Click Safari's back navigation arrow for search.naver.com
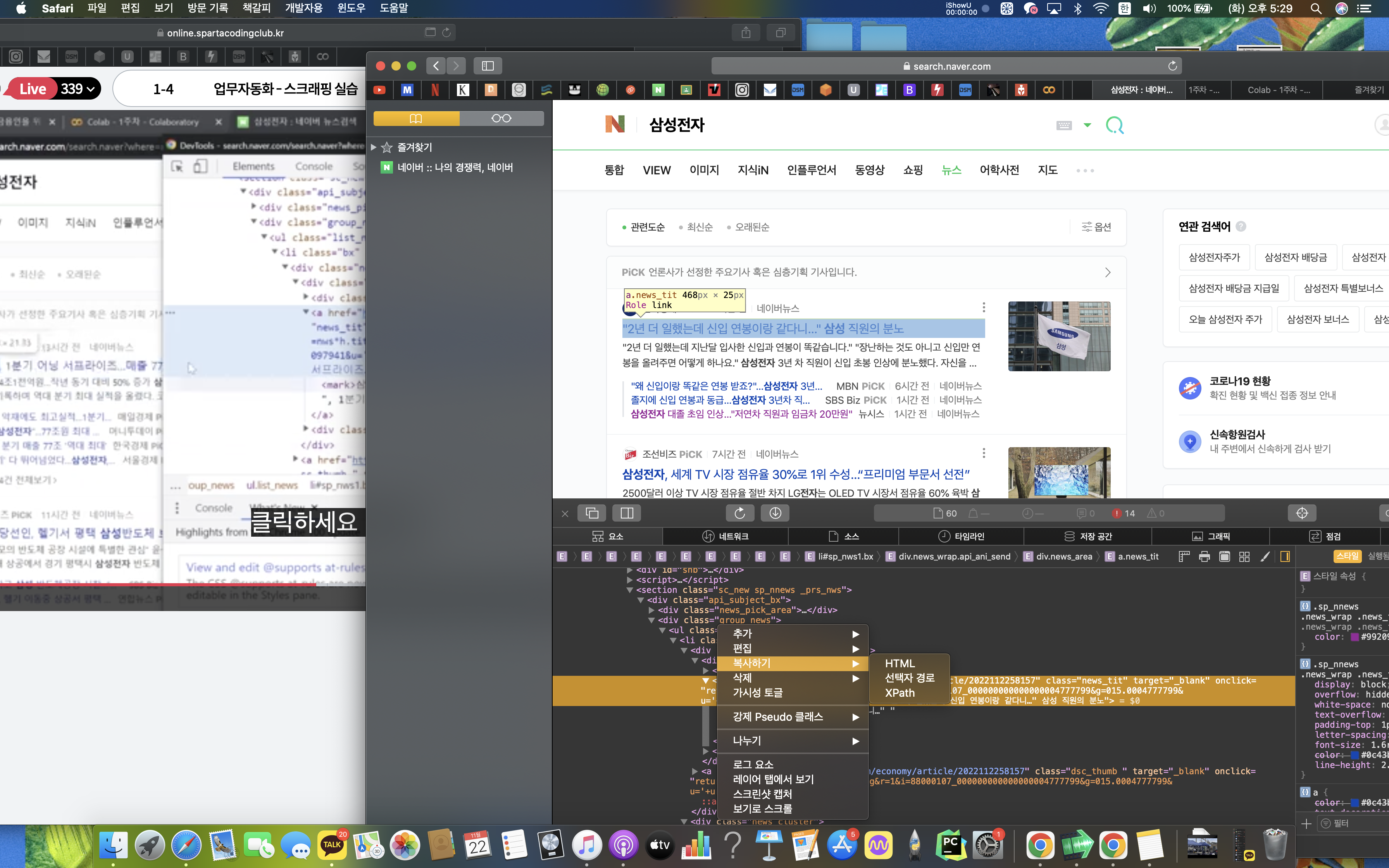 click(436, 66)
